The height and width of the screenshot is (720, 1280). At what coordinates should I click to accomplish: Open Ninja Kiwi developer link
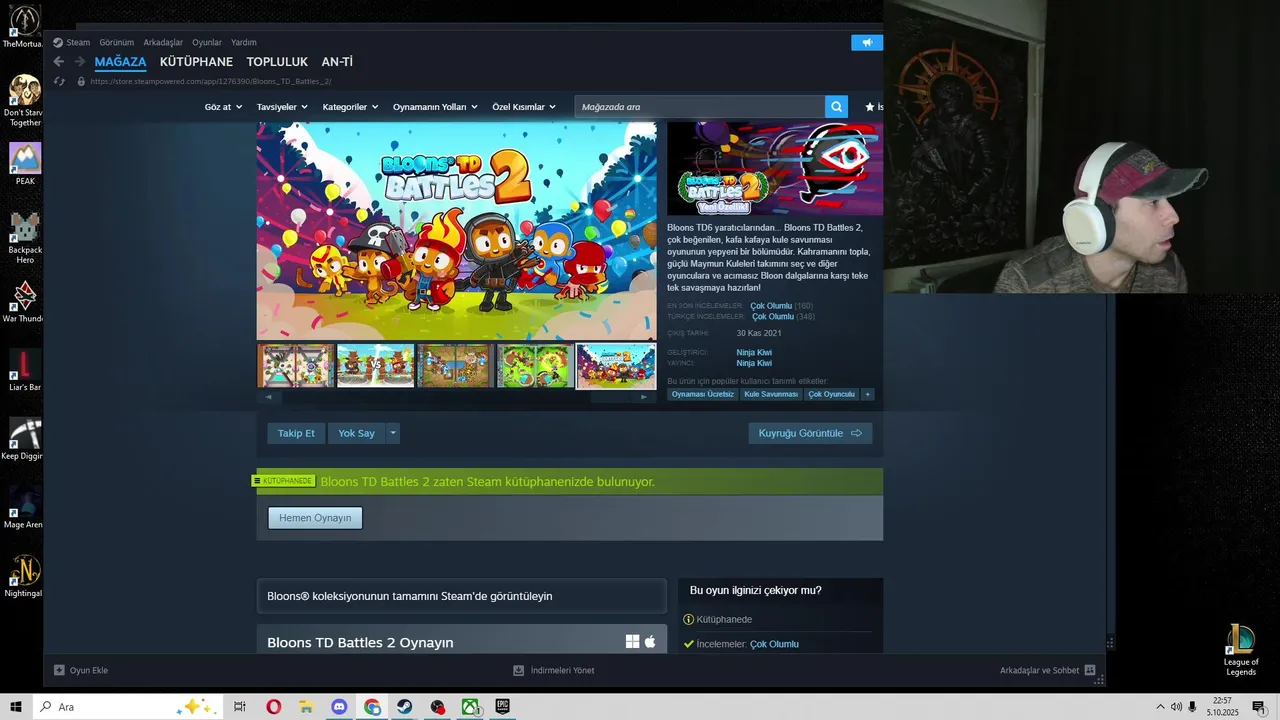754,352
